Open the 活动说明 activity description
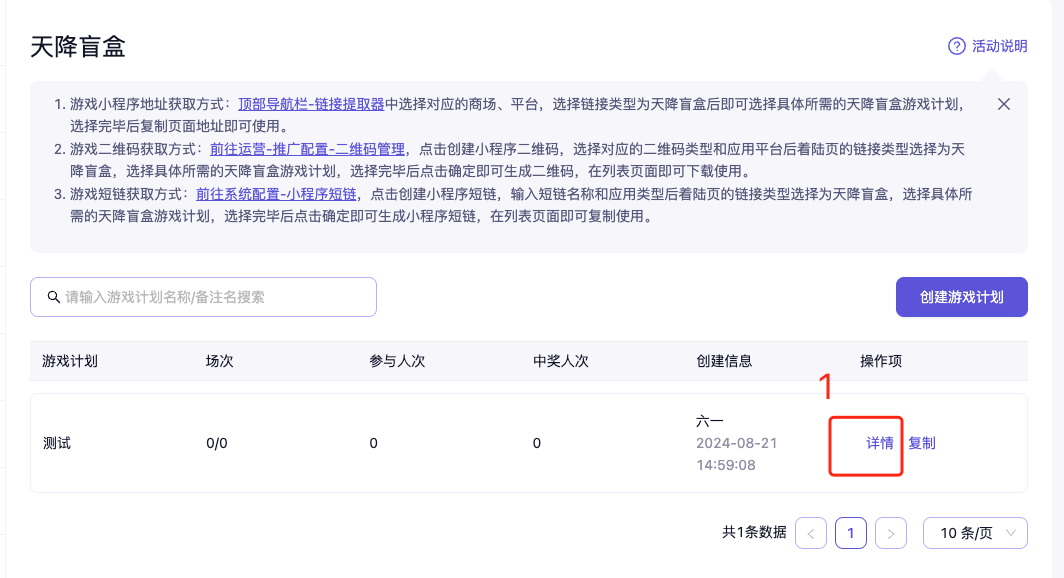 [x=999, y=46]
